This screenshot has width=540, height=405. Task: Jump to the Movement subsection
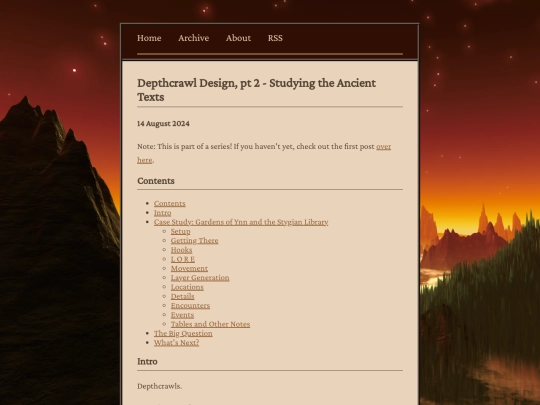click(x=189, y=268)
